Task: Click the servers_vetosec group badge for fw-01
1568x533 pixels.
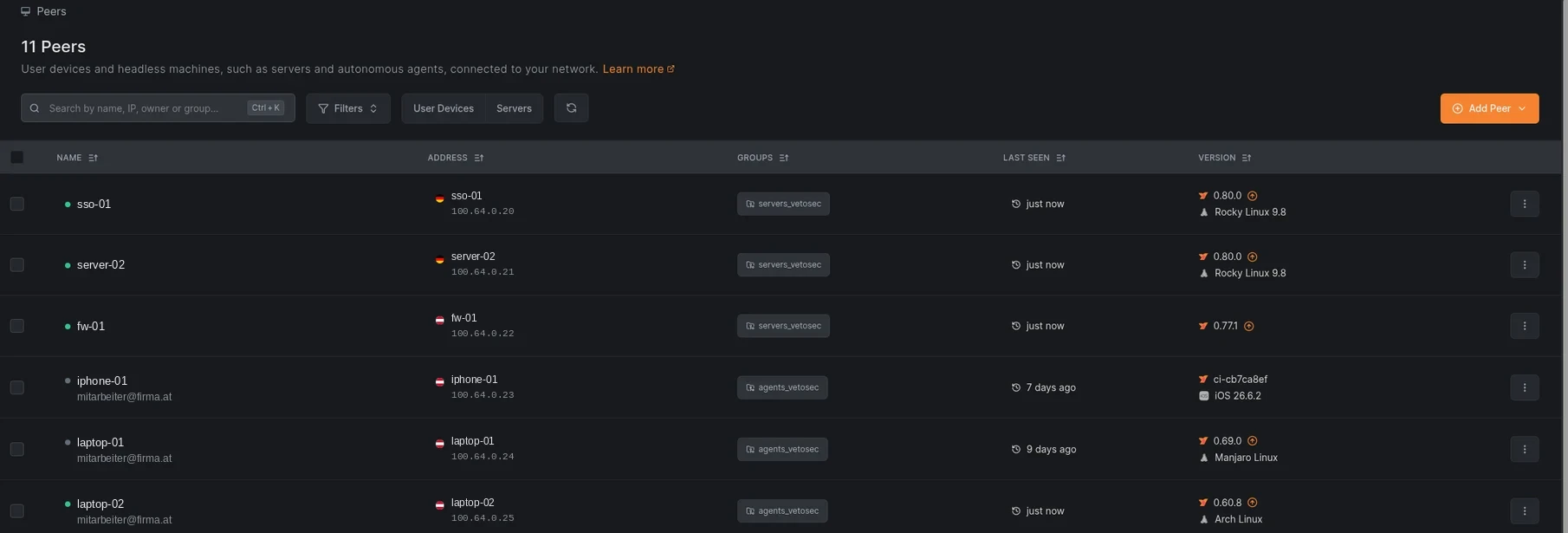Action: coord(783,326)
